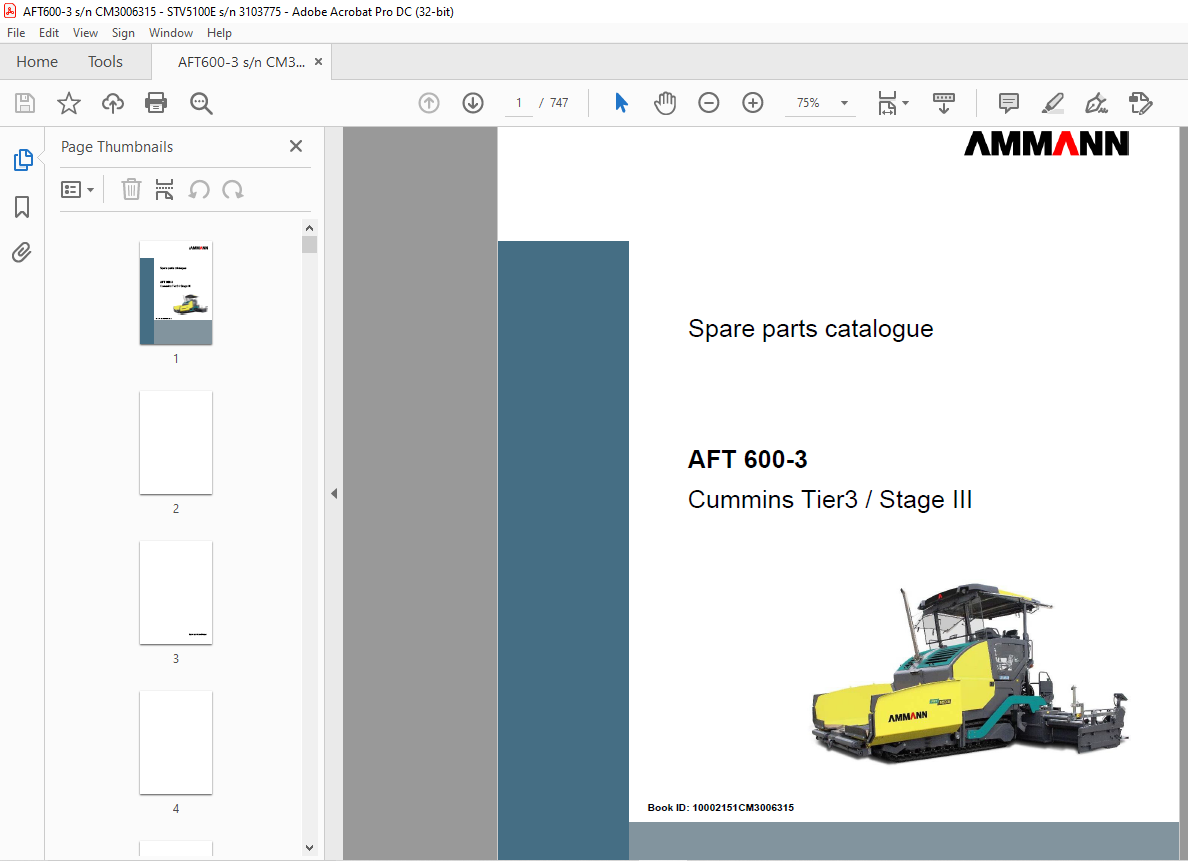Open the View menu
Viewport: 1188px width, 861px height.
point(85,33)
